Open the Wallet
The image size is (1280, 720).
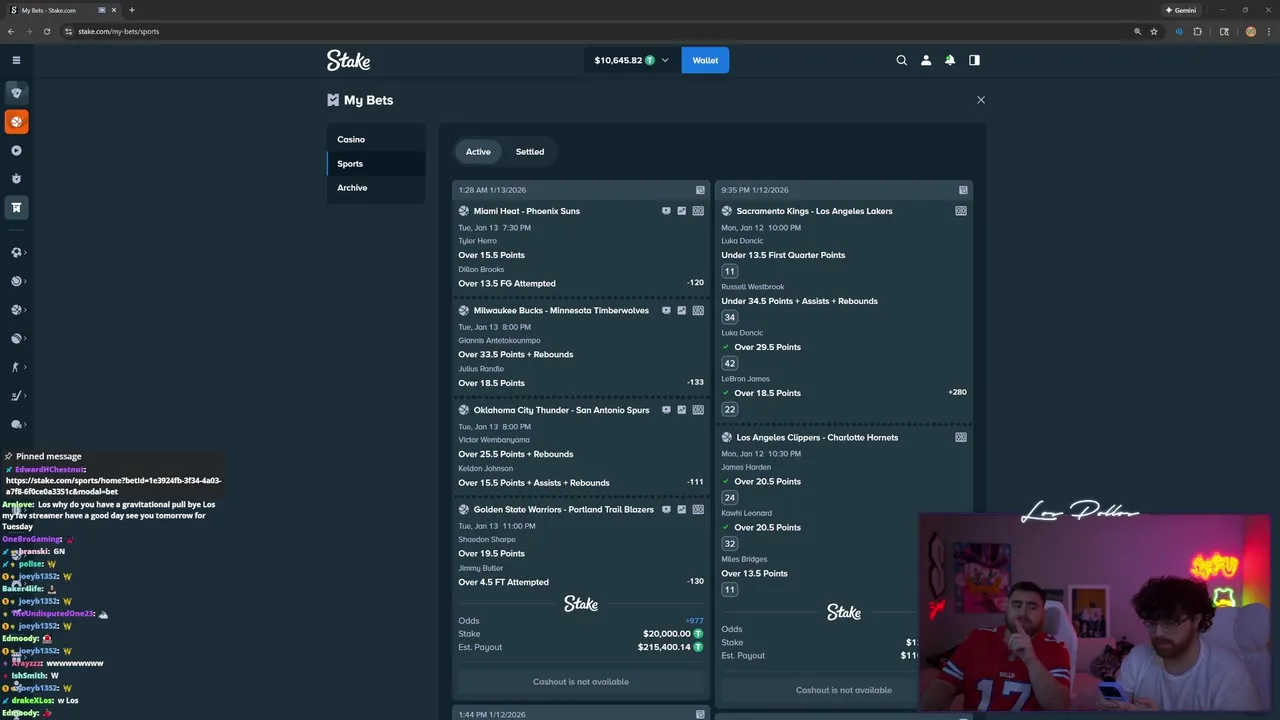tap(705, 60)
